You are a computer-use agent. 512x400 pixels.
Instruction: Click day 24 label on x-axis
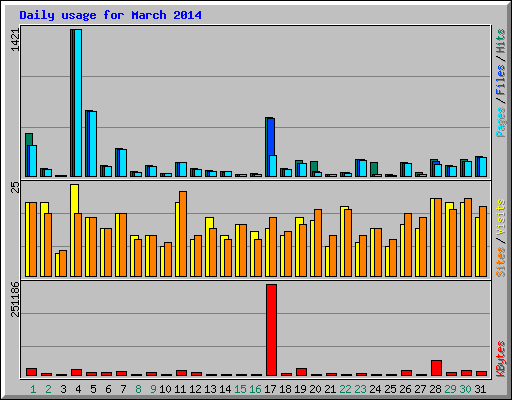coord(375,389)
